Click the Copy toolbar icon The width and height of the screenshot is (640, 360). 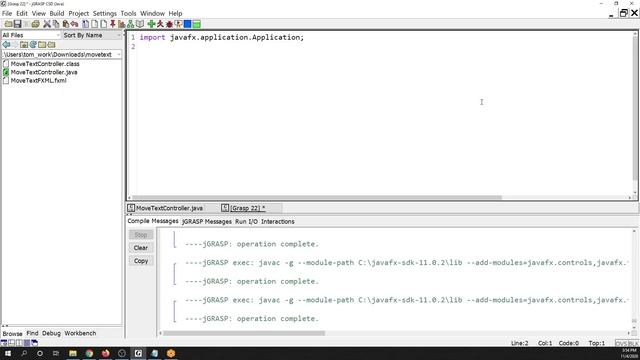(56, 24)
